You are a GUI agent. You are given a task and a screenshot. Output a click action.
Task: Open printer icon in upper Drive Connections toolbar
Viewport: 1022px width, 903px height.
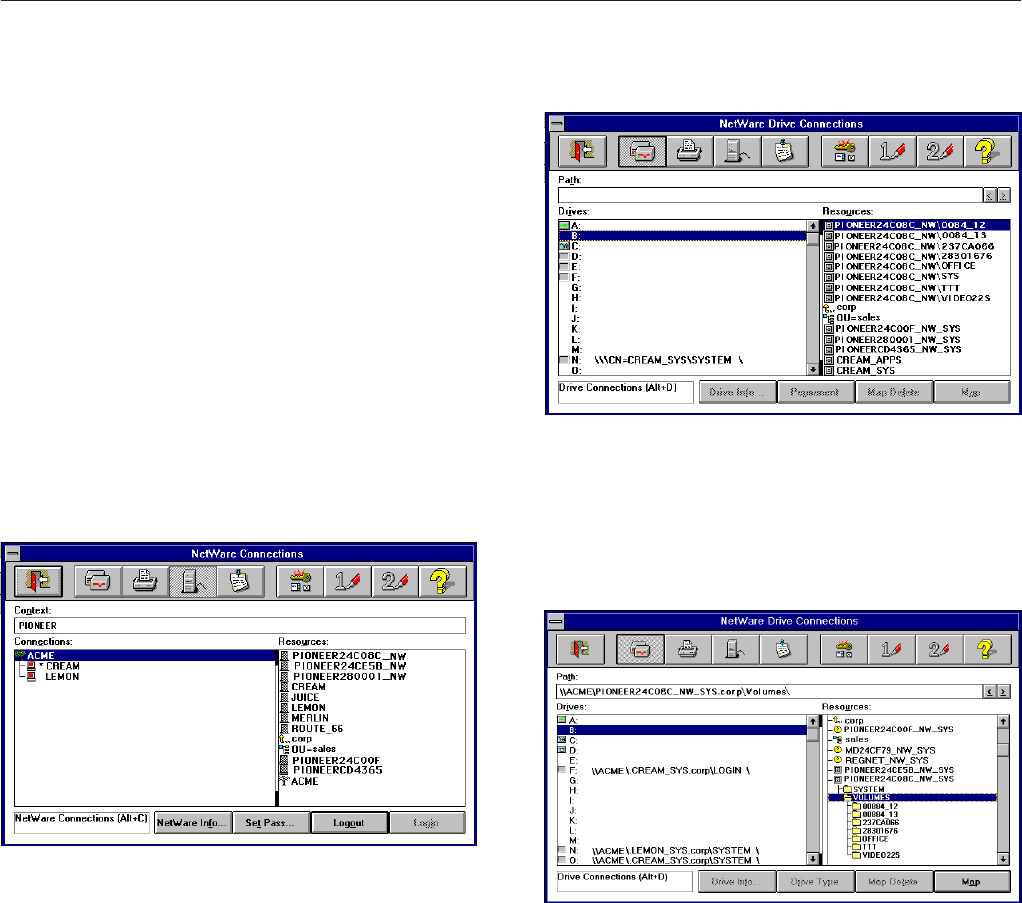690,151
